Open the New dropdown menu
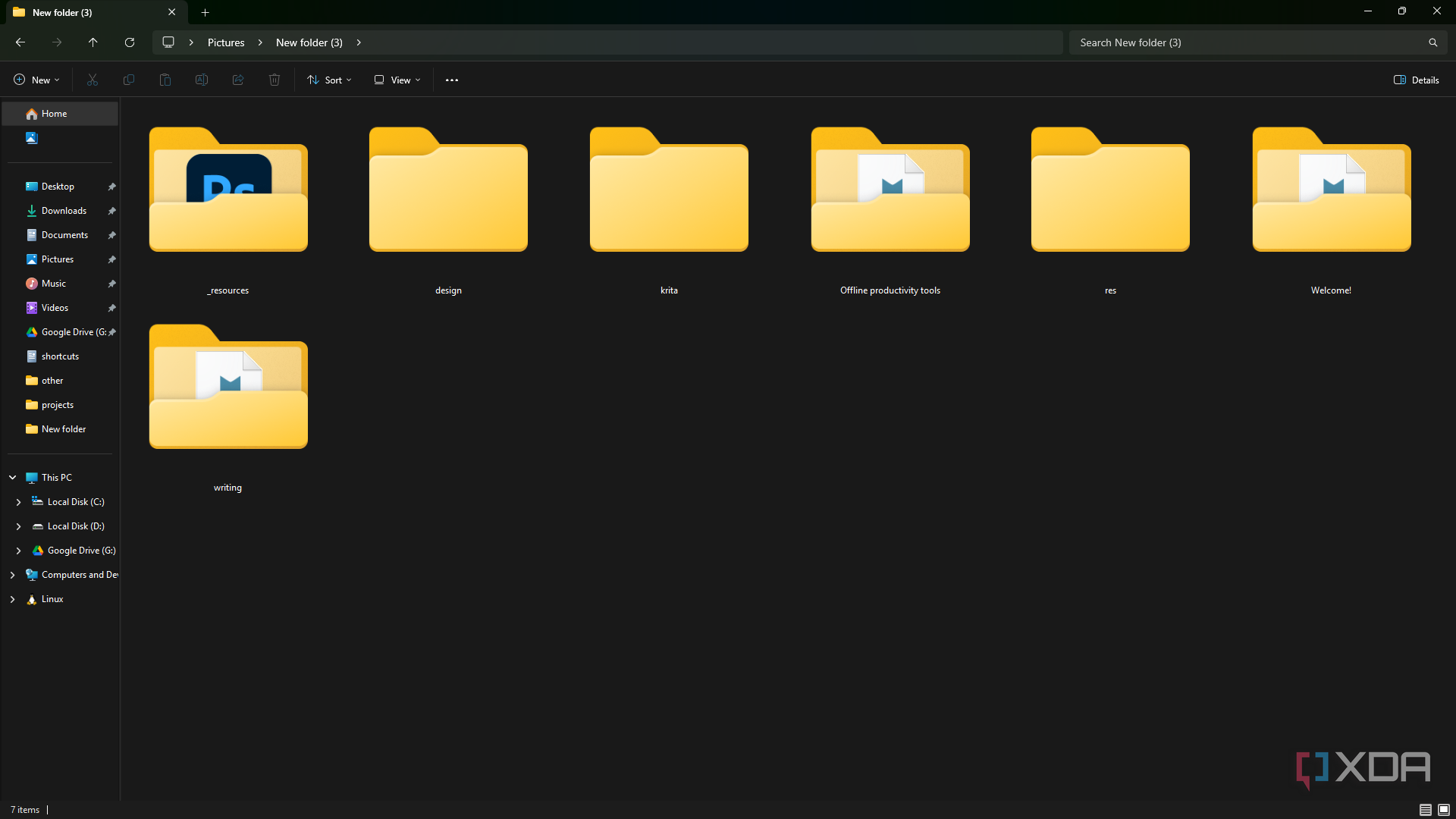The image size is (1456, 819). point(36,80)
